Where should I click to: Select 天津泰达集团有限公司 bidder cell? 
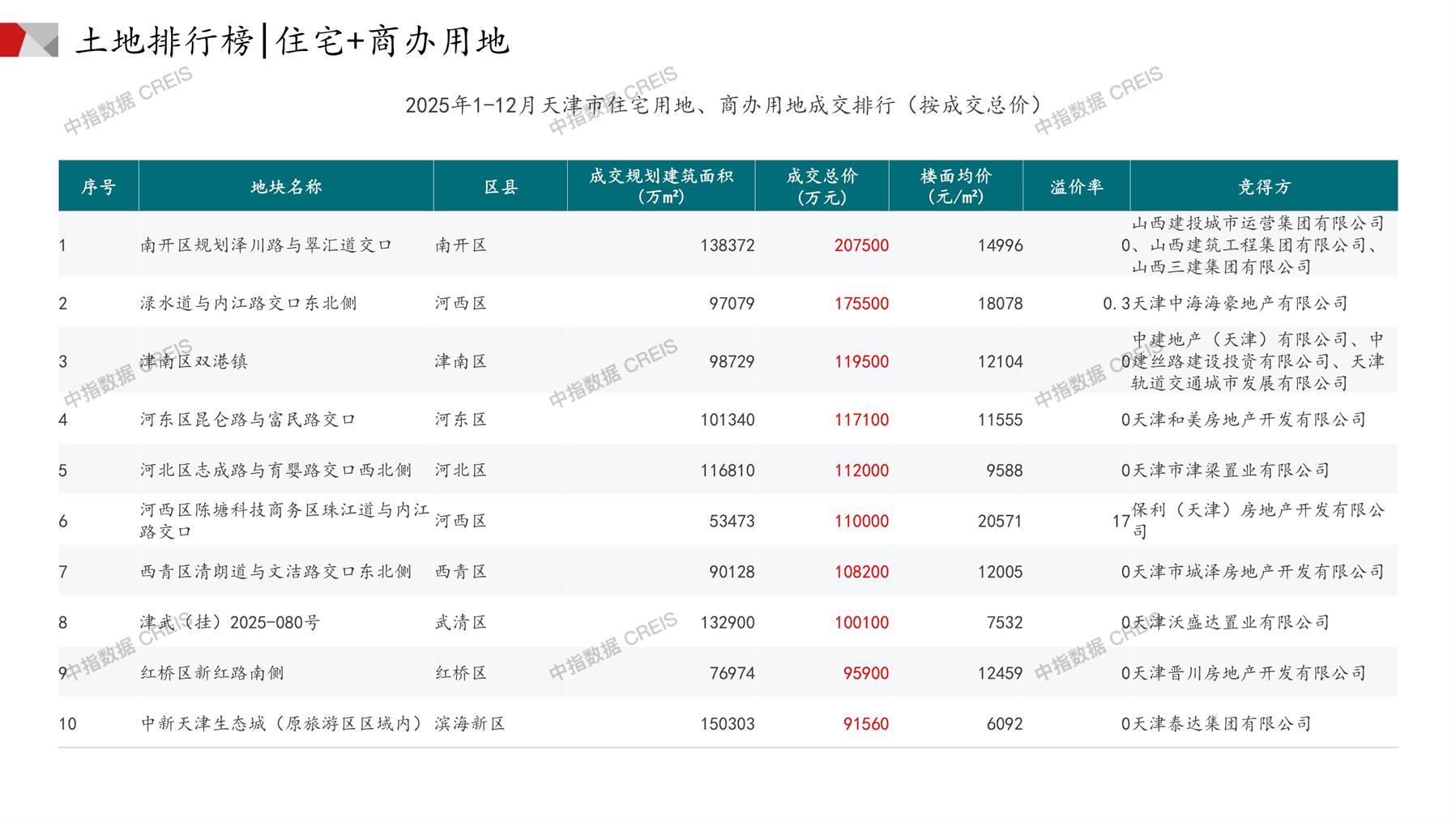click(x=1221, y=724)
